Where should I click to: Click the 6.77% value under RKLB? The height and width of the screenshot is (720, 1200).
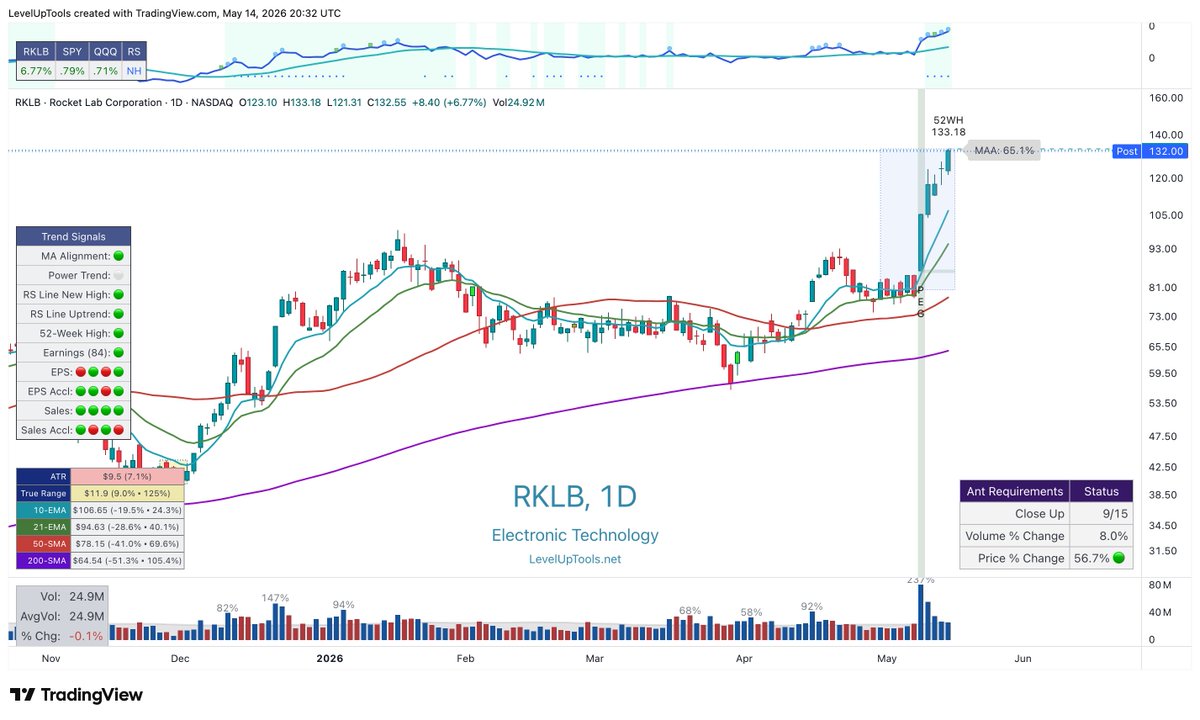click(35, 70)
